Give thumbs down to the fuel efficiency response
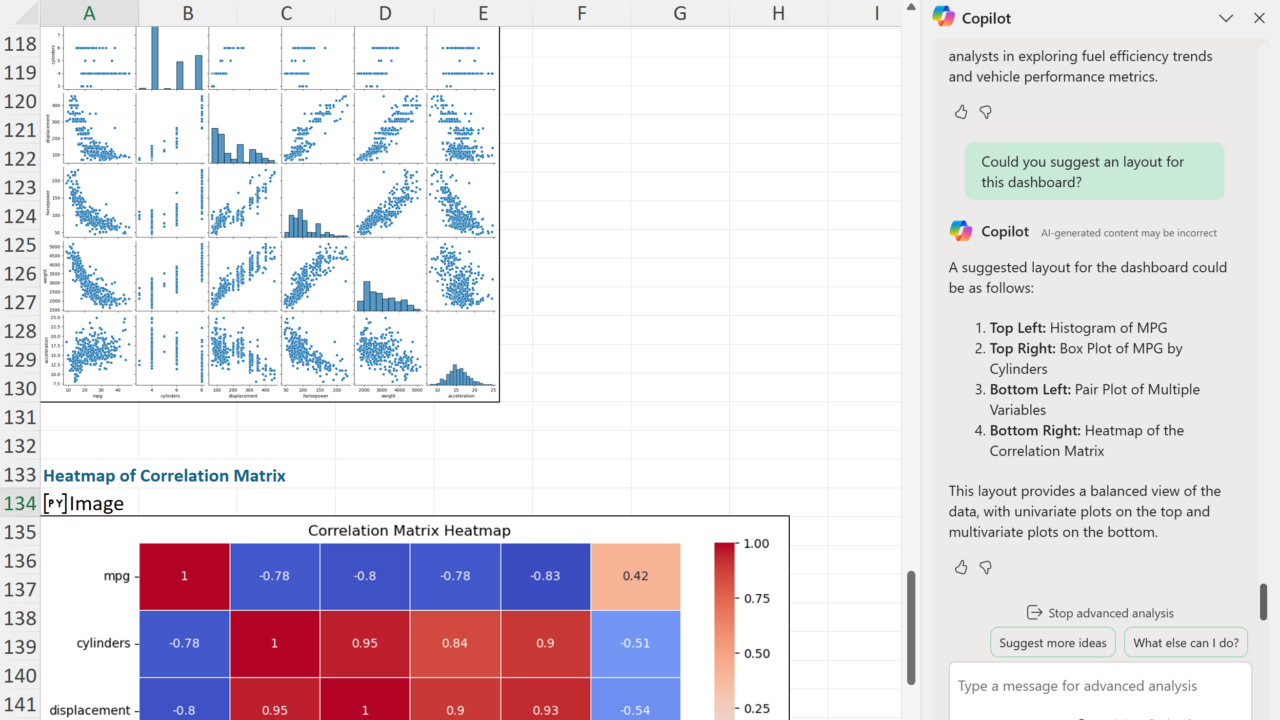1280x720 pixels. coord(985,112)
